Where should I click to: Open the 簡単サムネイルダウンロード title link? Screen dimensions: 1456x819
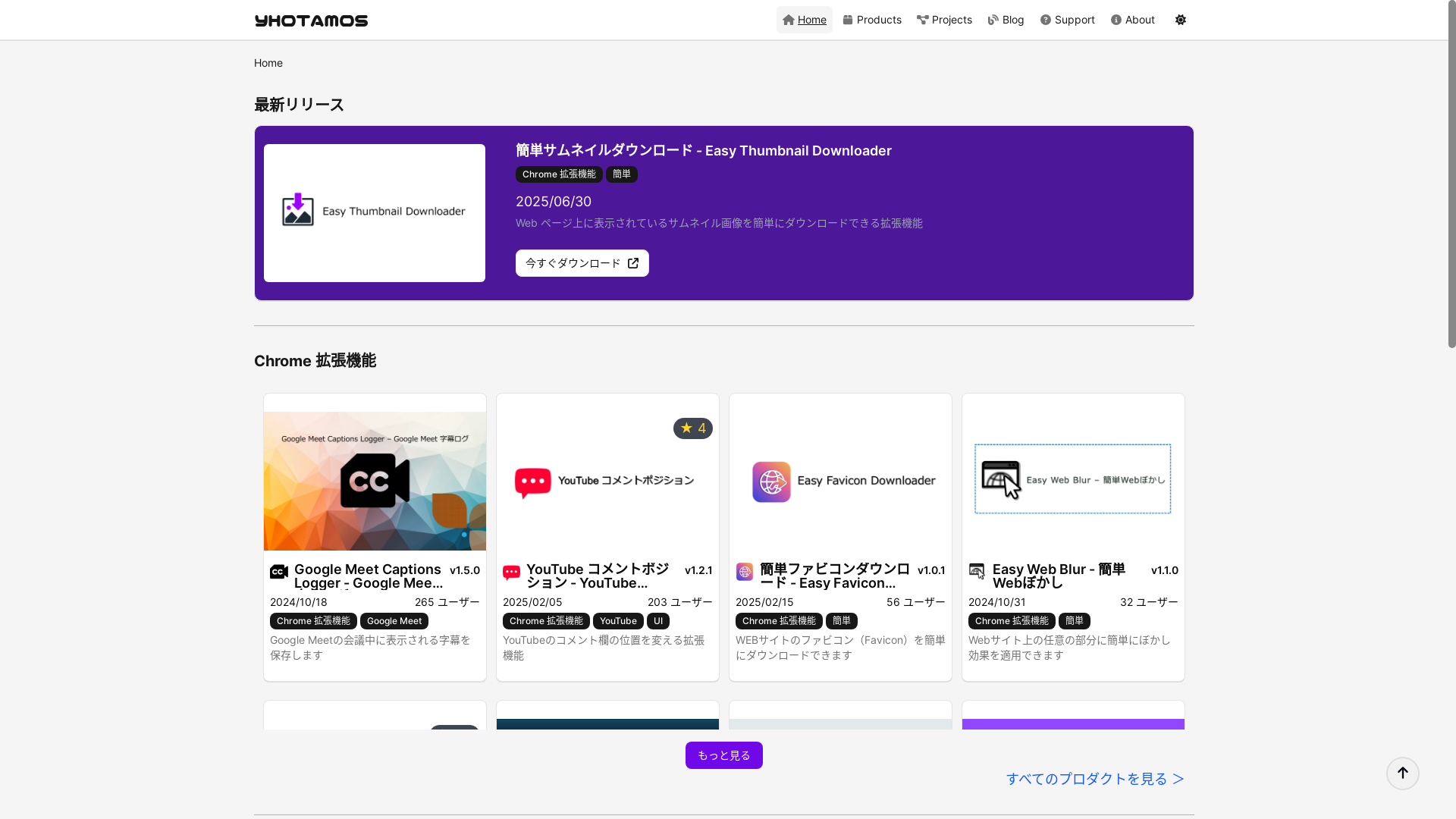[704, 151]
